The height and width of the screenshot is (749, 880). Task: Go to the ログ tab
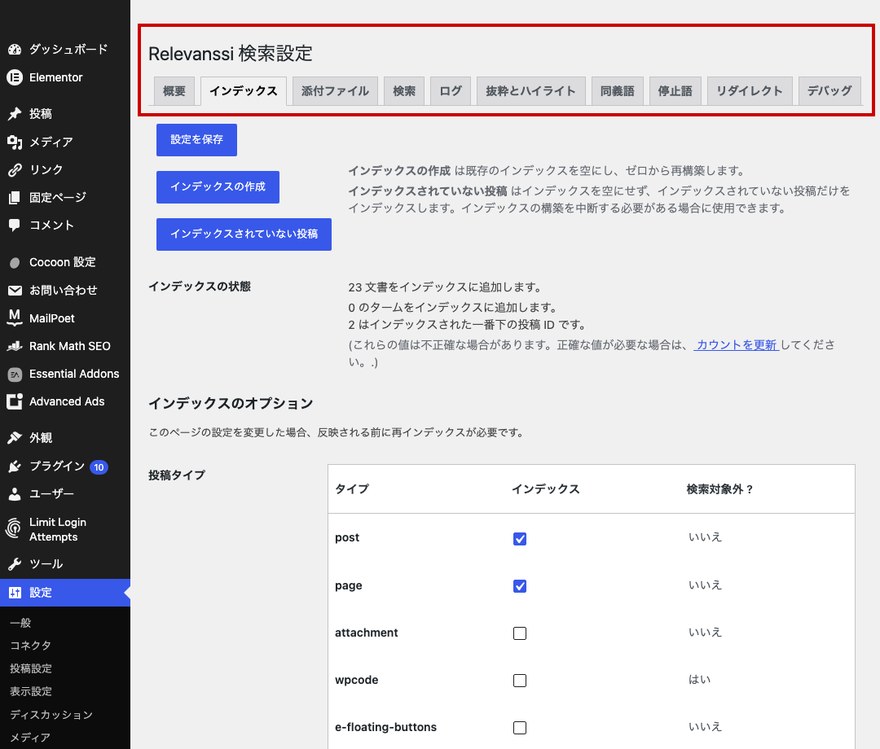point(451,91)
